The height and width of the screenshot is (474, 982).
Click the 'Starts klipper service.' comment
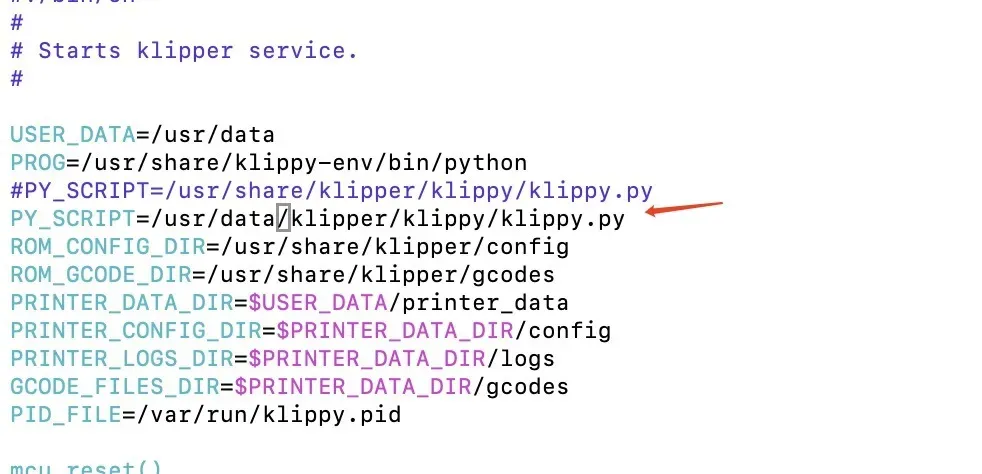(x=198, y=51)
